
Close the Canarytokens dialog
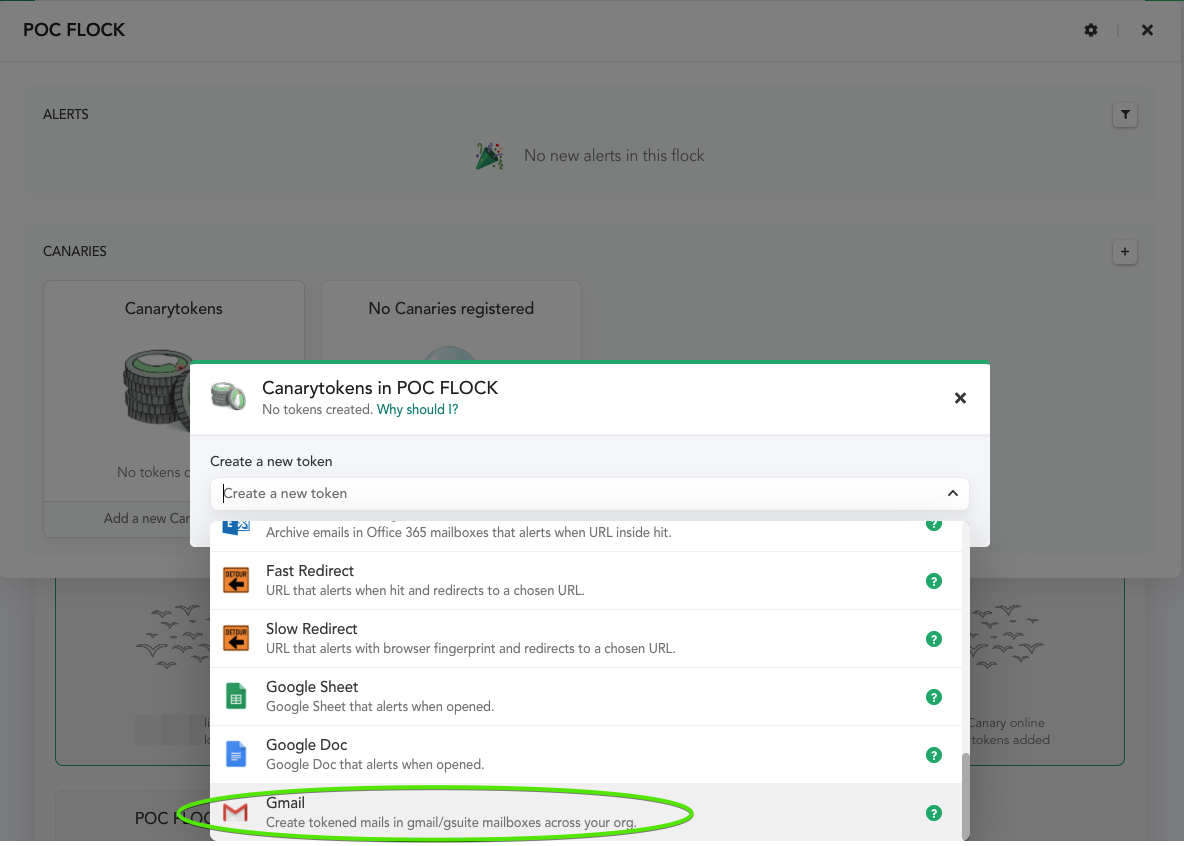tap(960, 398)
